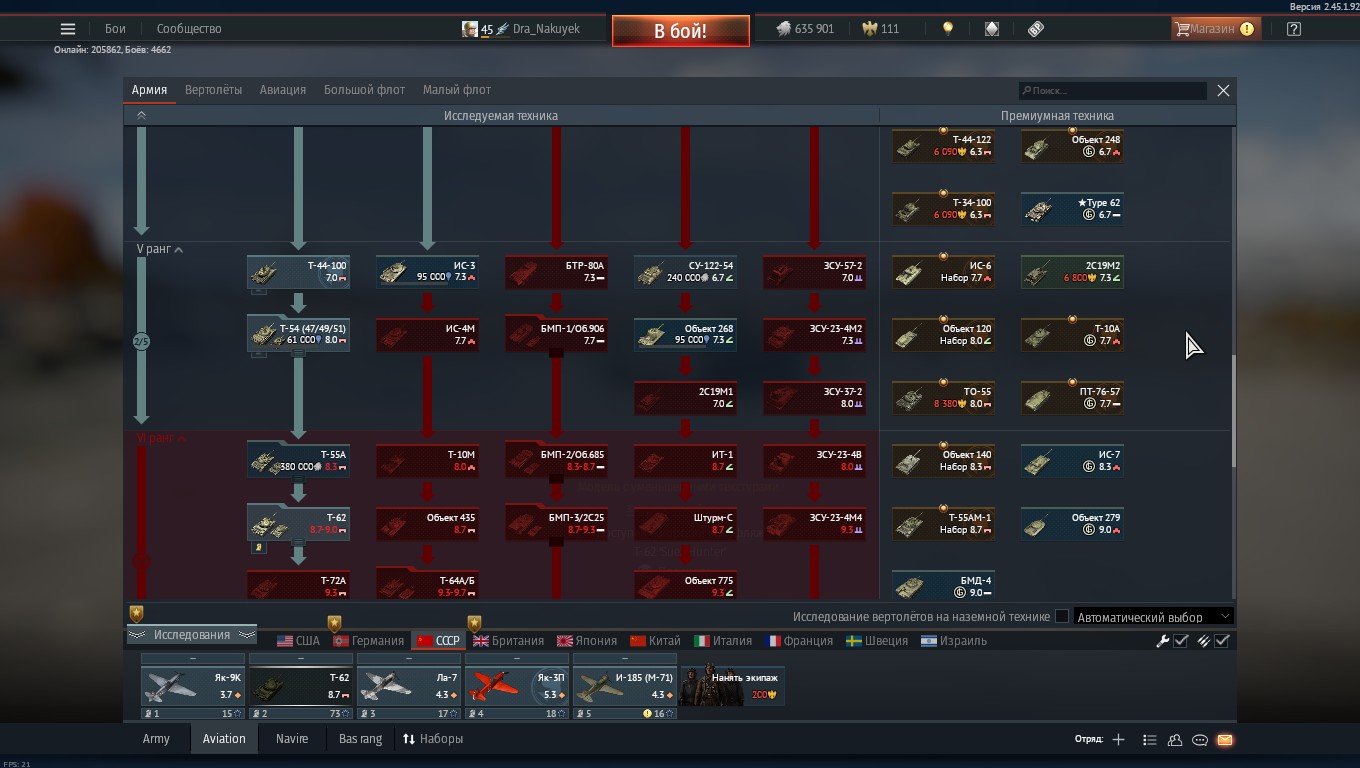Open the Автоматический выбор dropdown
Screen dimensions: 1360x768
[1152, 617]
